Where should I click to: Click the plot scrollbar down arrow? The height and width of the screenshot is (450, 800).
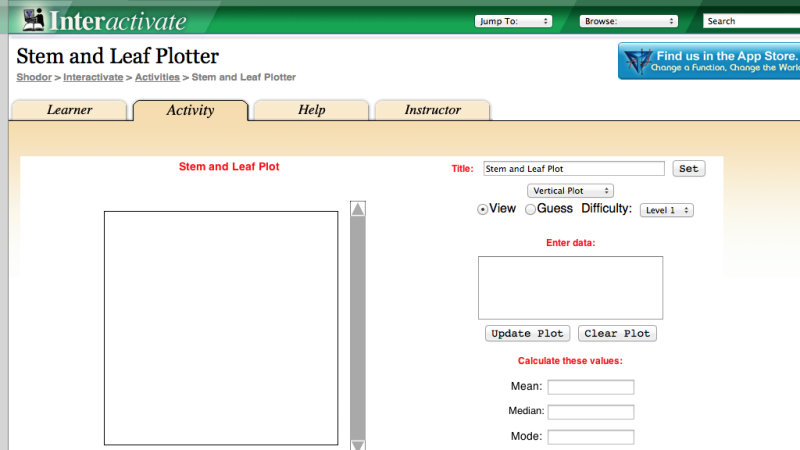(358, 445)
